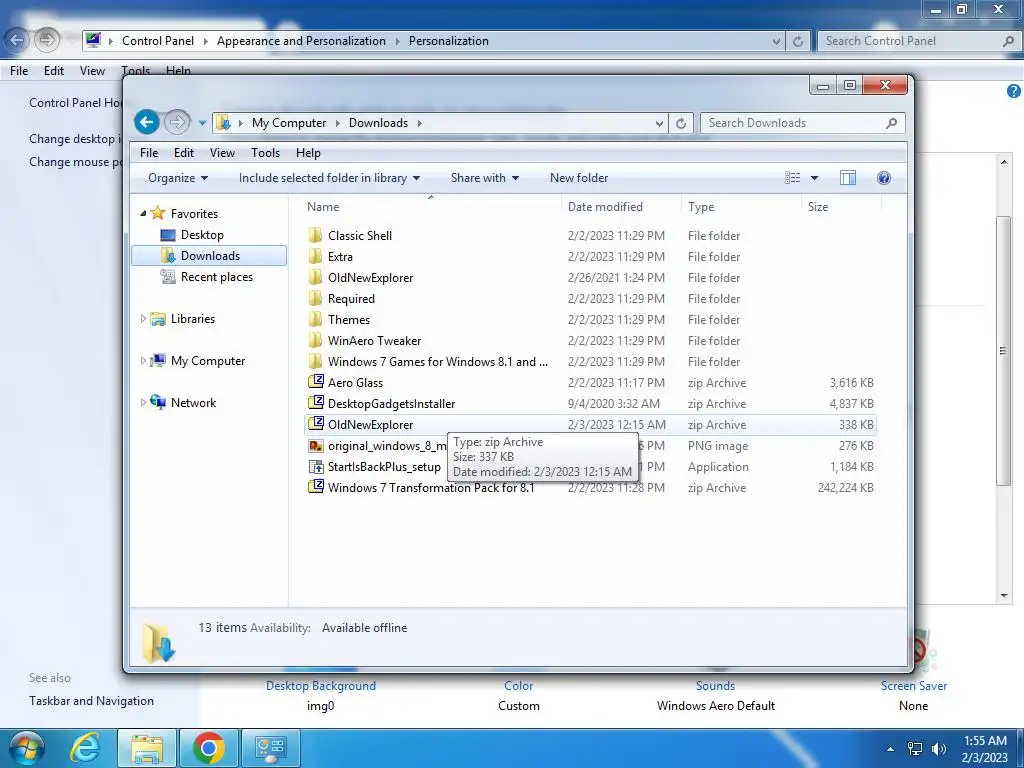Open the Share with dropdown

pyautogui.click(x=485, y=178)
